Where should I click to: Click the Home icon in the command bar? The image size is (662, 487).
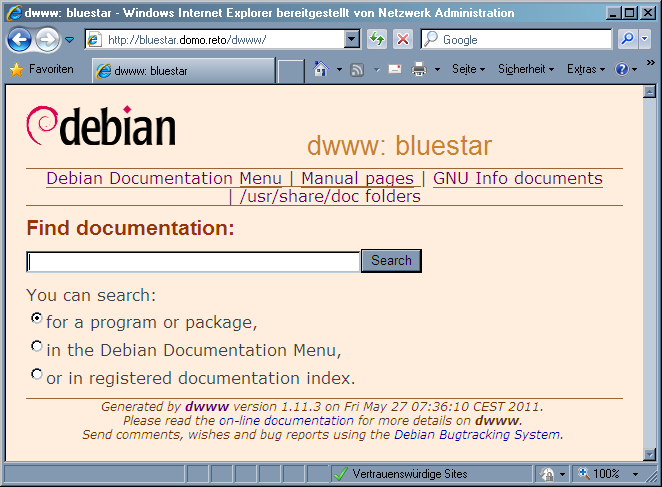[321, 70]
